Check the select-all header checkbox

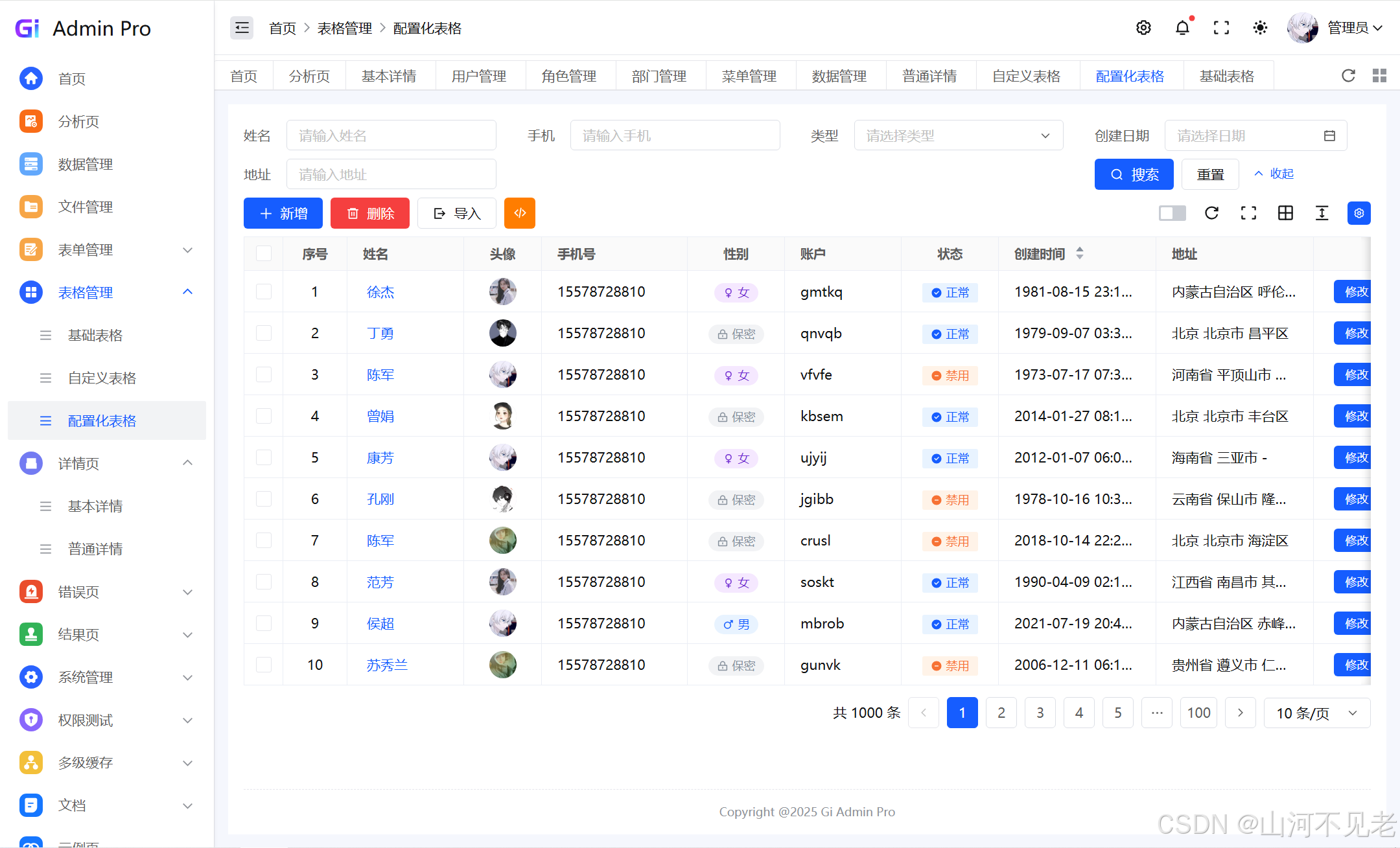point(264,253)
